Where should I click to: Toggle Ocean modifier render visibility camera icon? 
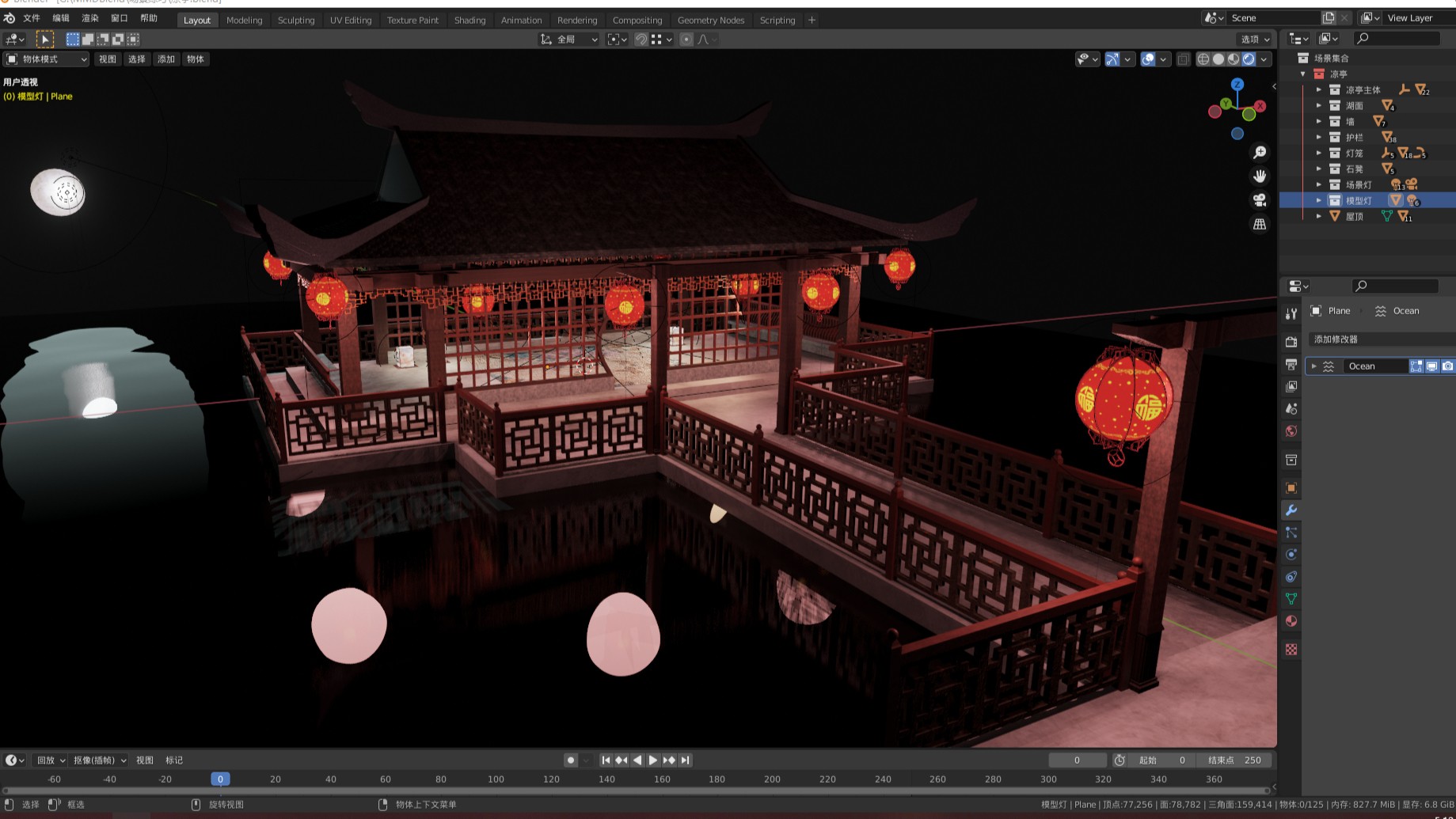[x=1447, y=366]
